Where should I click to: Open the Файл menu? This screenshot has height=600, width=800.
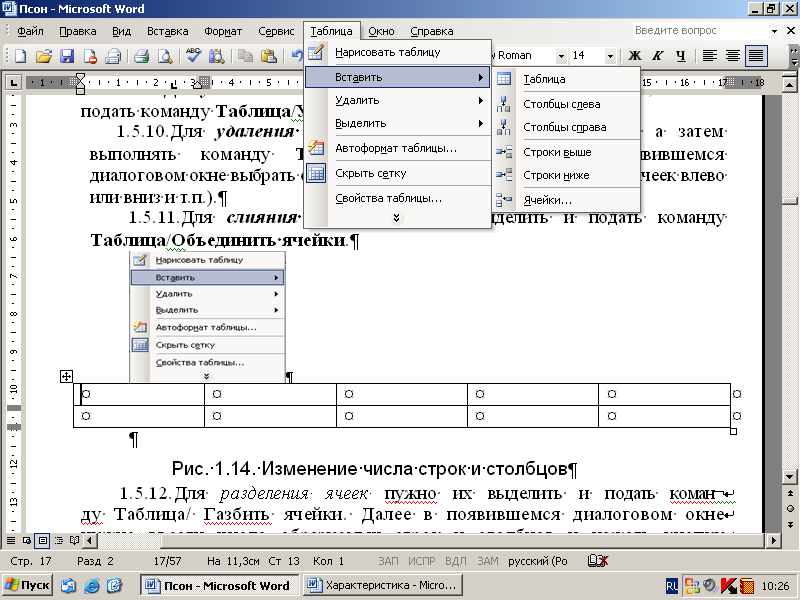pyautogui.click(x=30, y=32)
